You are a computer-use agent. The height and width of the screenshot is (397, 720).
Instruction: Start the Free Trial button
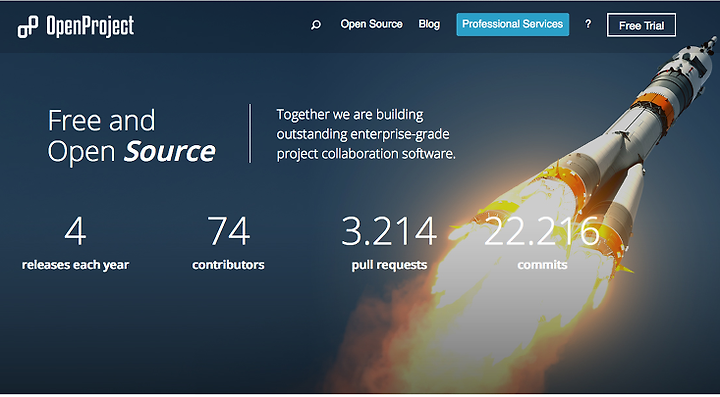[x=641, y=25]
